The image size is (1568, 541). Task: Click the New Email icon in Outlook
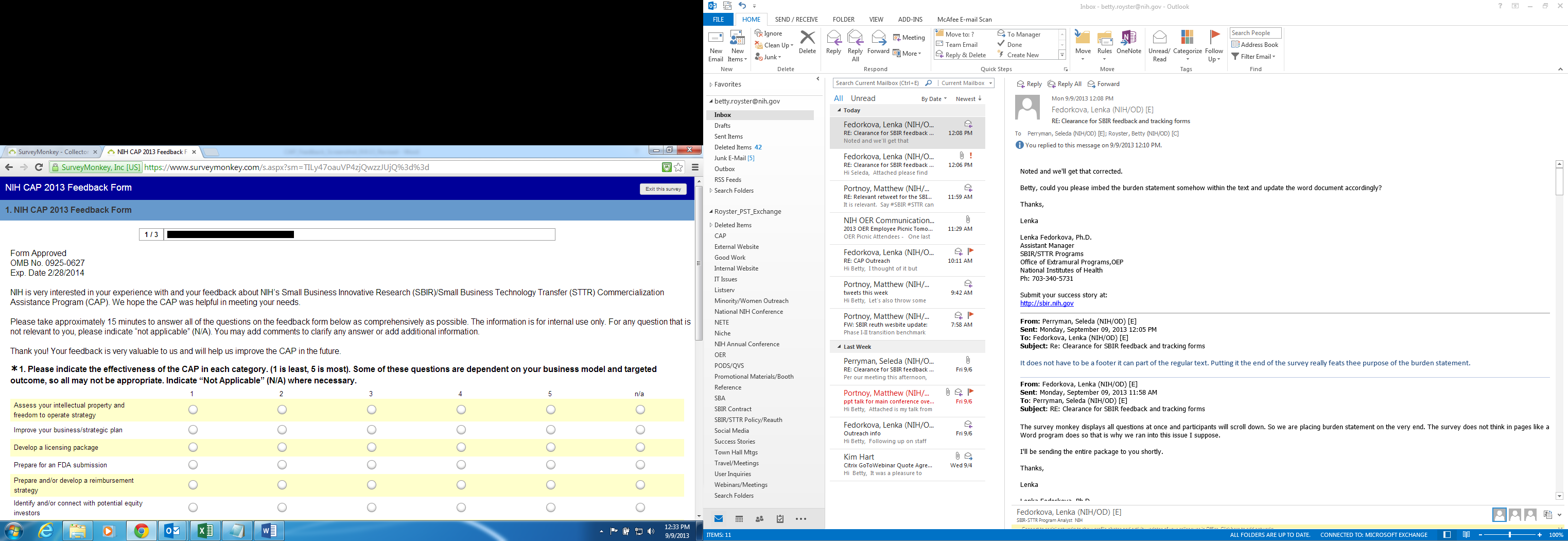click(x=715, y=46)
